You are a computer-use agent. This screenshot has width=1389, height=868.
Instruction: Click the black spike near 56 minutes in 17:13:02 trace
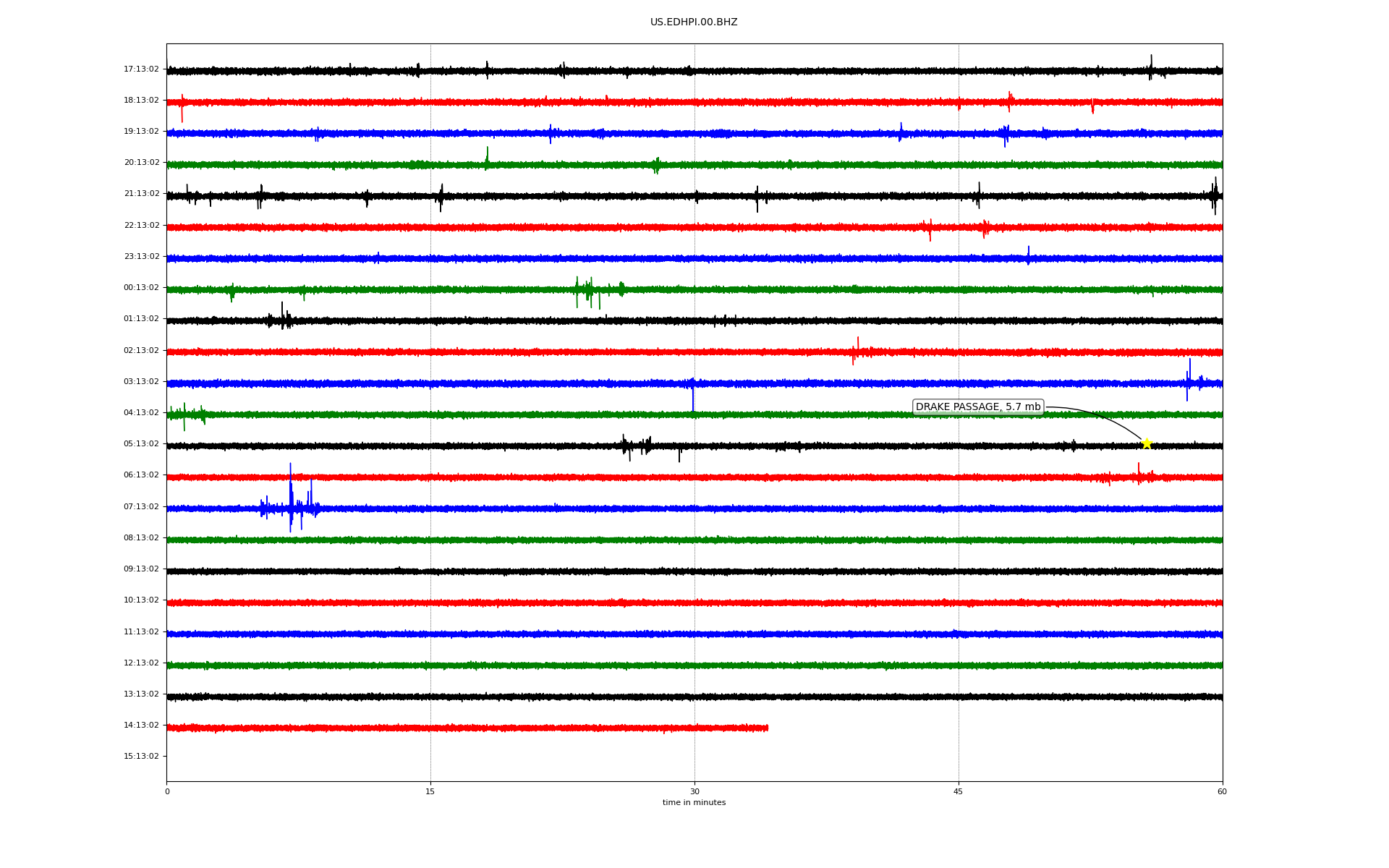pyautogui.click(x=1150, y=67)
